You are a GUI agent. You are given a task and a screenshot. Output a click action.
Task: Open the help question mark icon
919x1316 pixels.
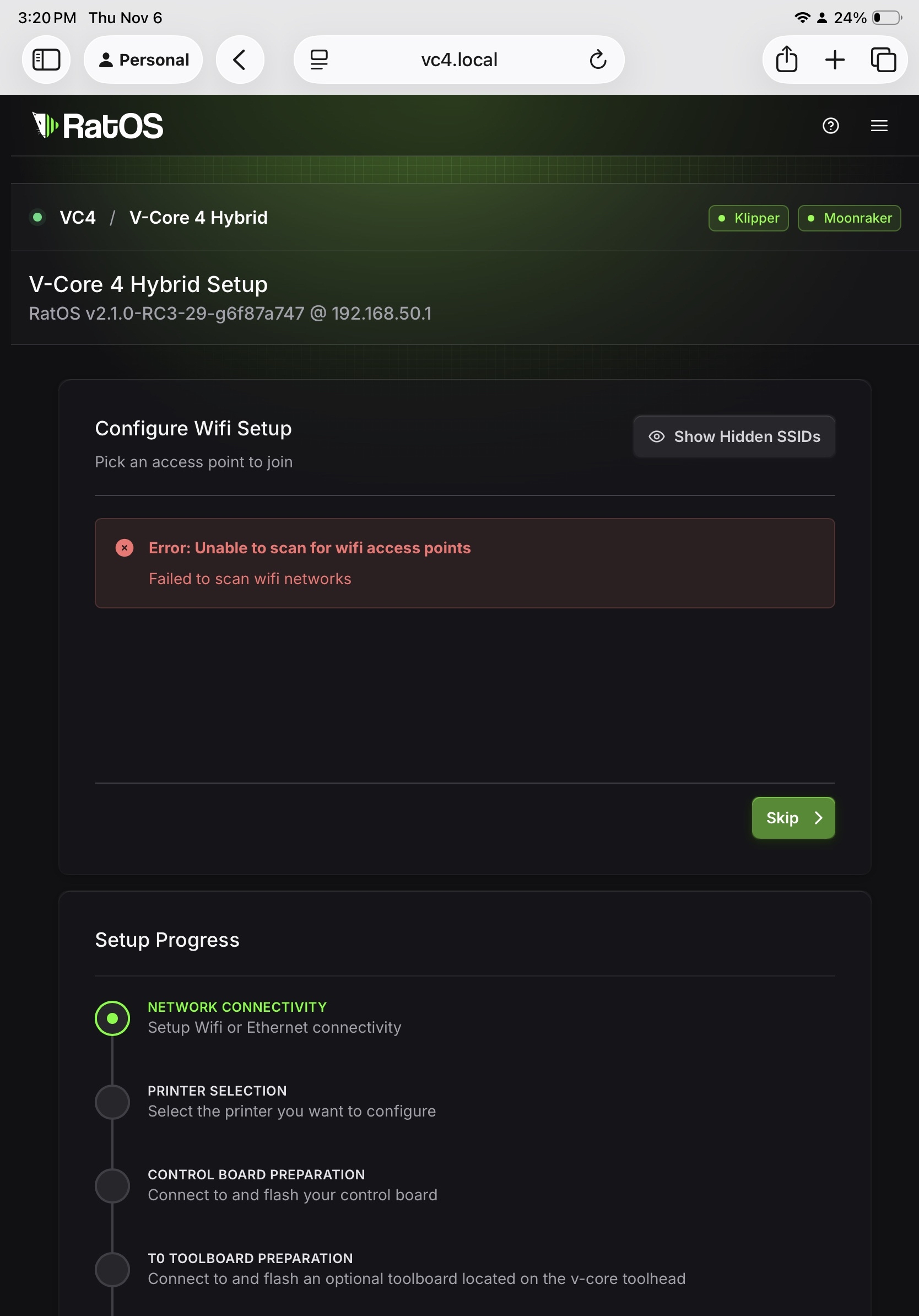(x=830, y=126)
